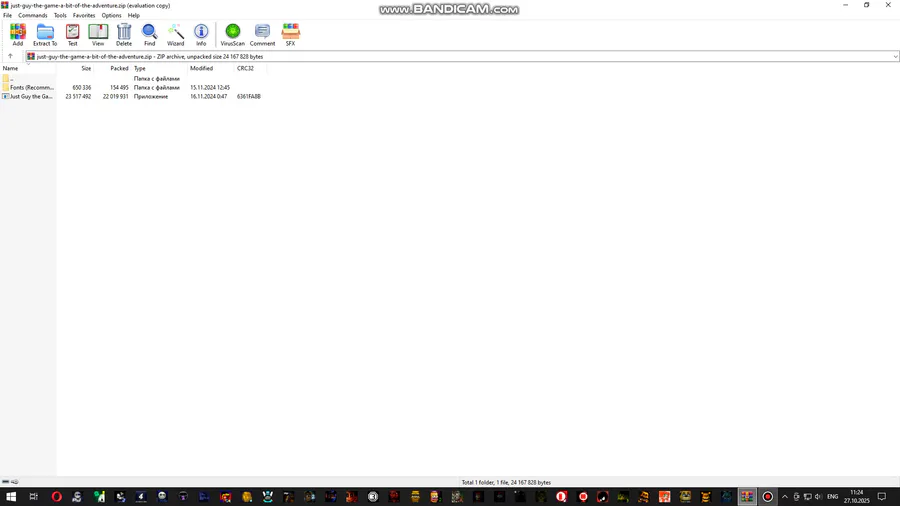
Task: Sort files by Type column
Action: [159, 68]
